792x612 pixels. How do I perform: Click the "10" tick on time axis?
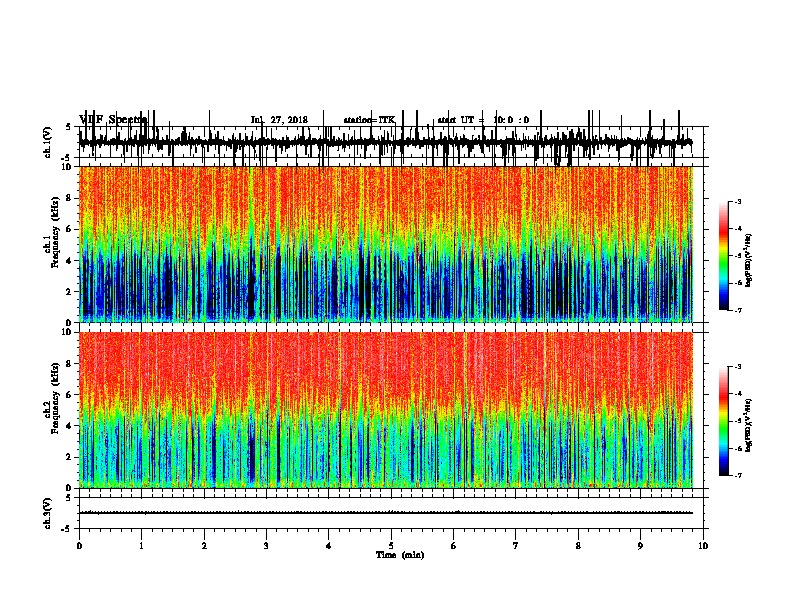703,546
